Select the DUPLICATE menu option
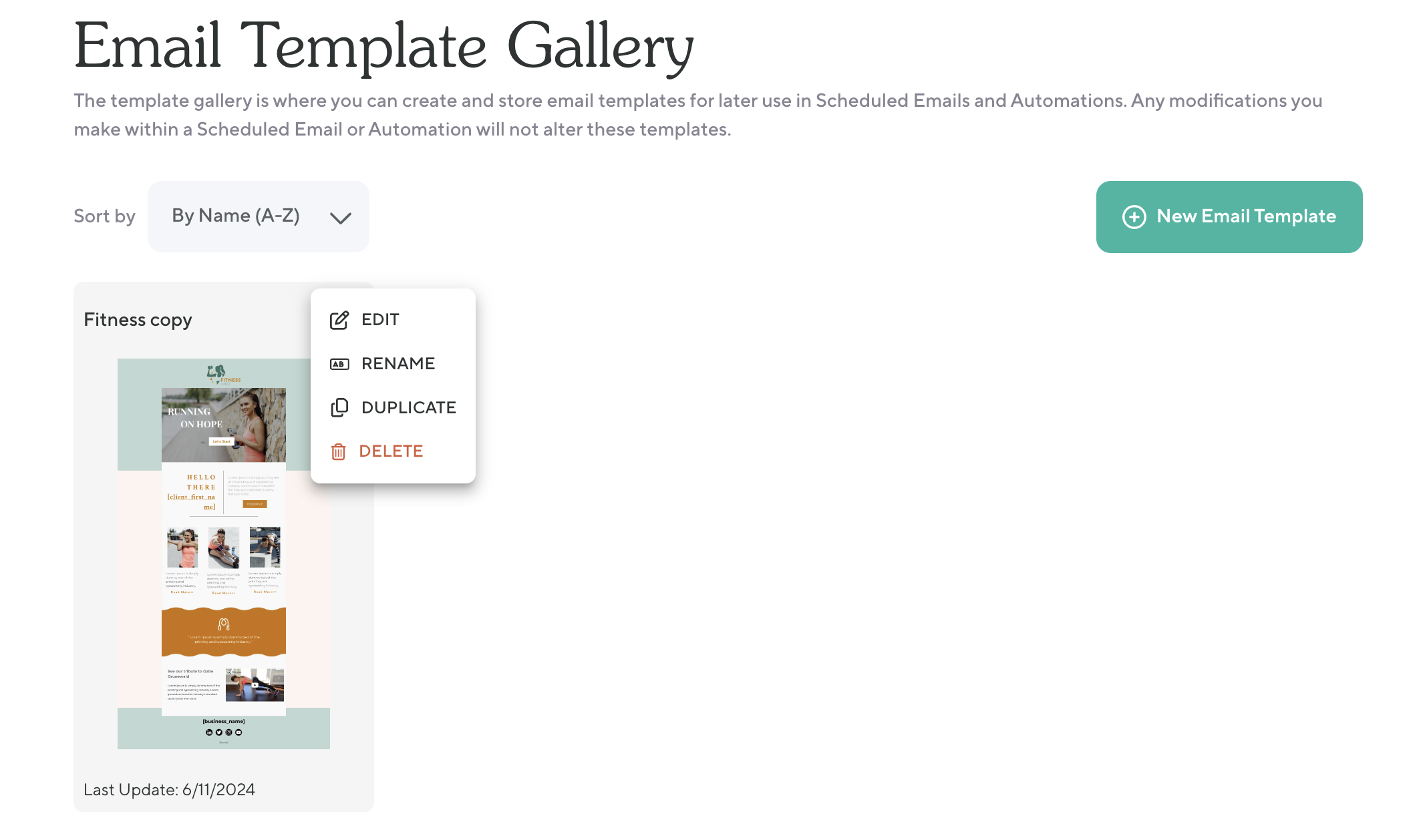Image resolution: width=1427 pixels, height=840 pixels. [x=408, y=407]
